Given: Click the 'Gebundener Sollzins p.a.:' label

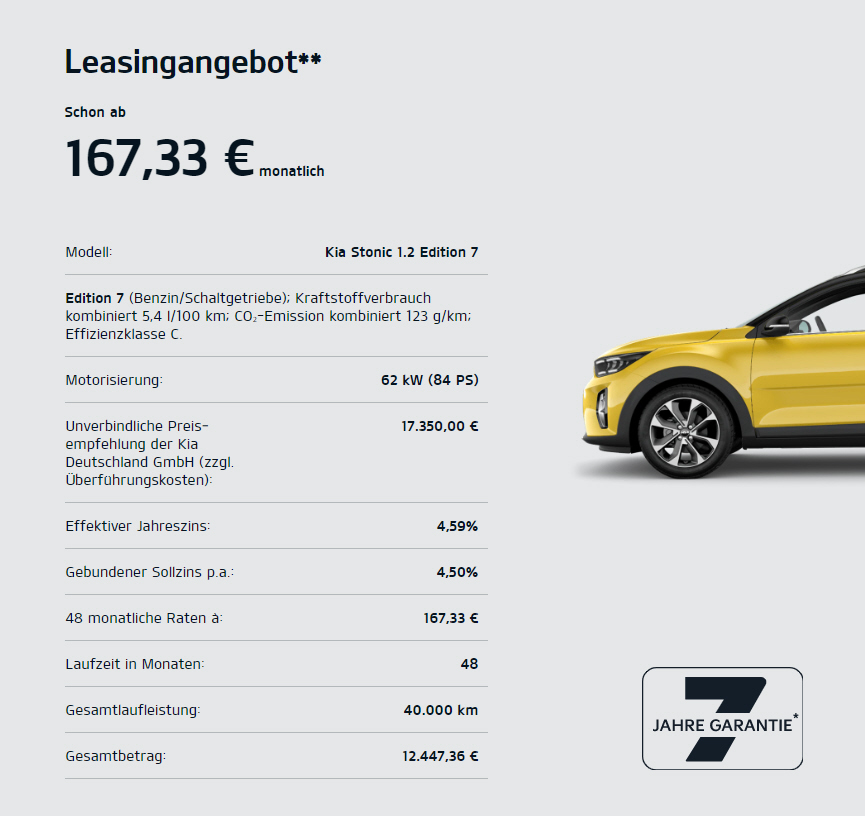Looking at the screenshot, I should point(149,572).
